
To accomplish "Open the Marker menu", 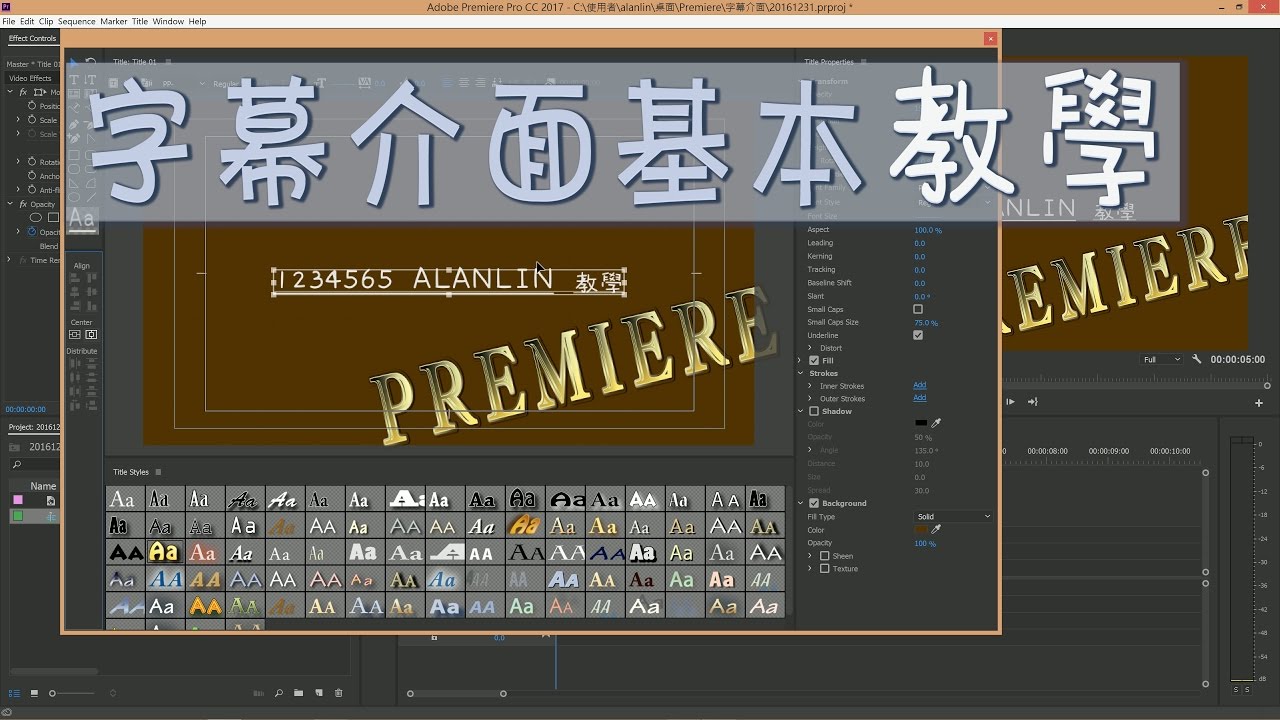I will point(114,21).
